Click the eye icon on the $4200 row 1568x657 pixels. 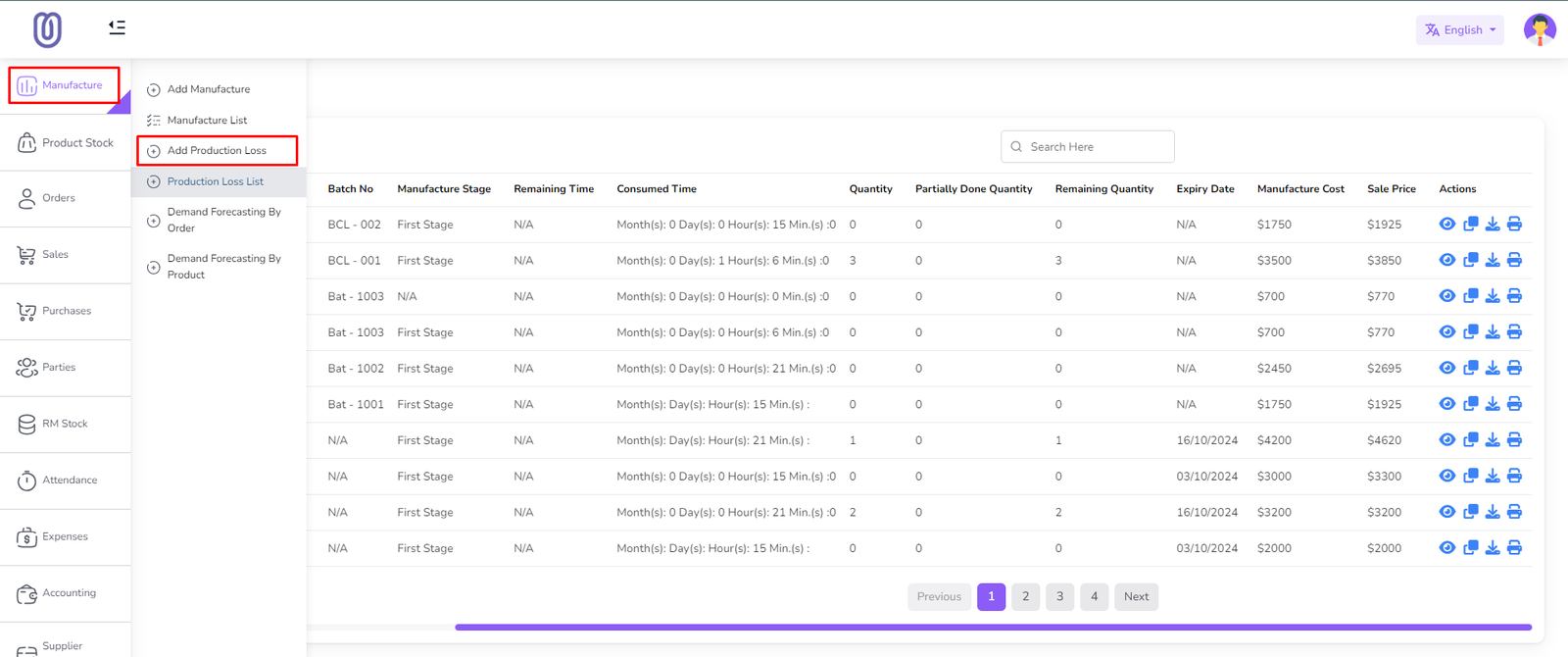(x=1446, y=440)
